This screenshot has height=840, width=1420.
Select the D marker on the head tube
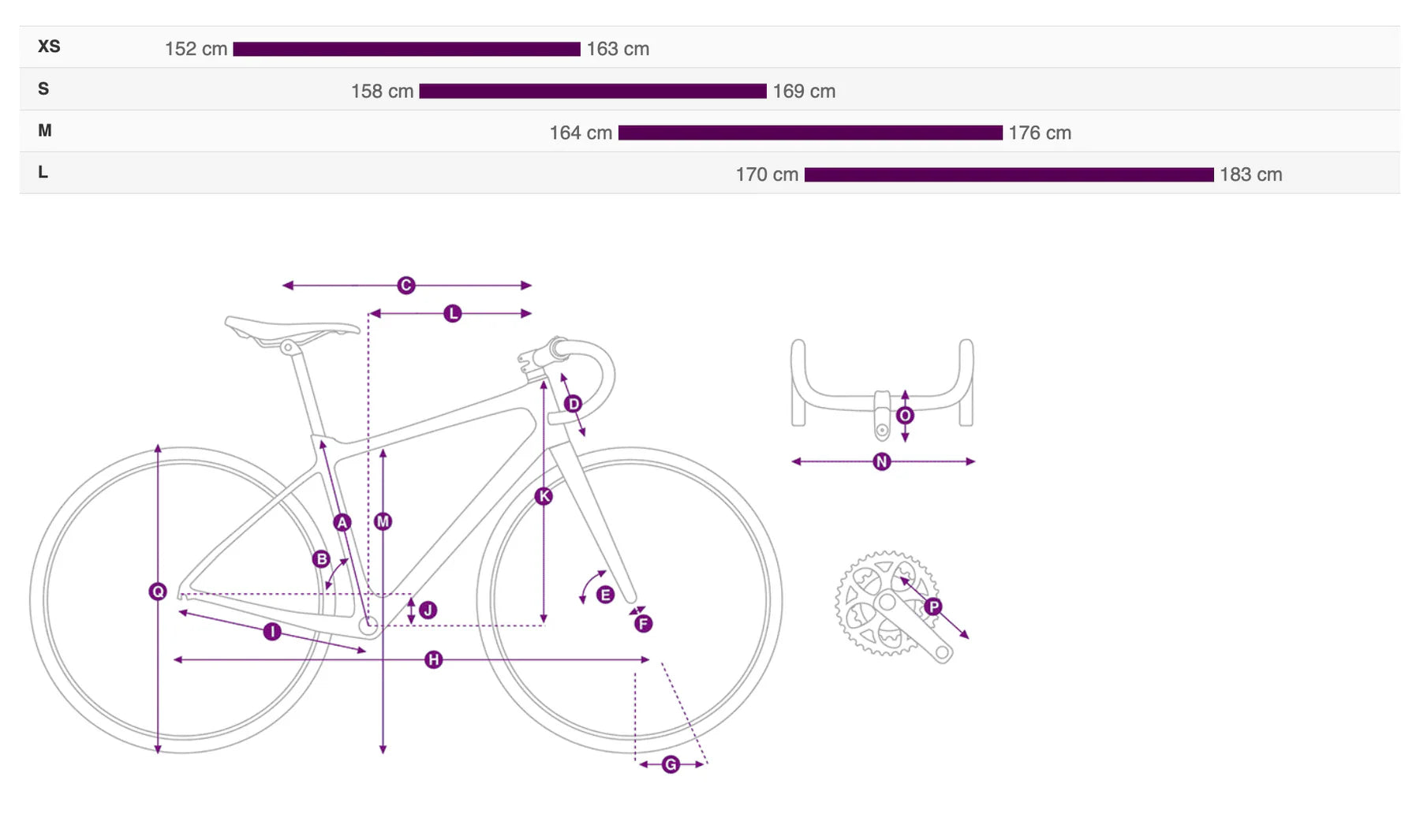point(574,404)
